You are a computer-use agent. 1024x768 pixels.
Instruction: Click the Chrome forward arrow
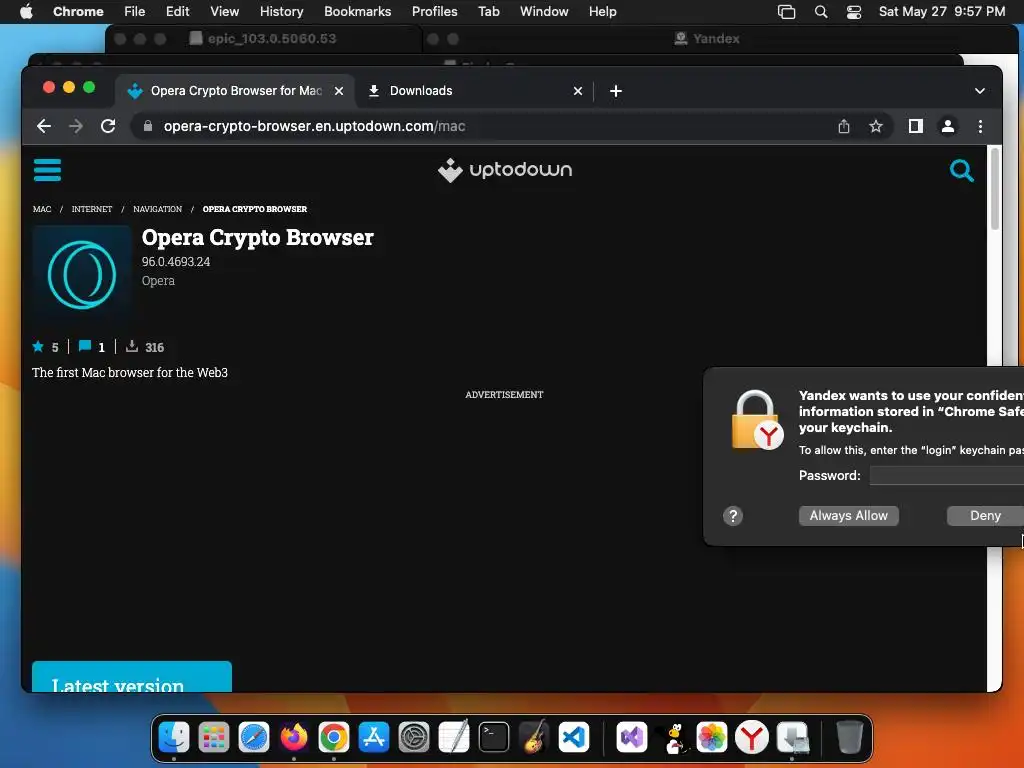76,126
